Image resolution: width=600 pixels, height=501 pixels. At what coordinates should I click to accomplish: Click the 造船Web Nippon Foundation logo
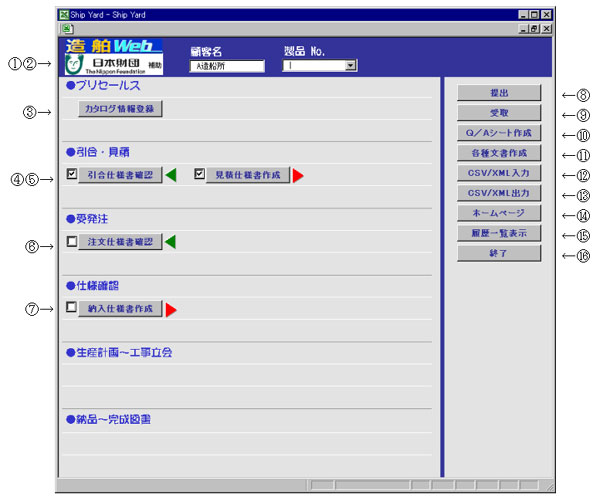[x=114, y=56]
